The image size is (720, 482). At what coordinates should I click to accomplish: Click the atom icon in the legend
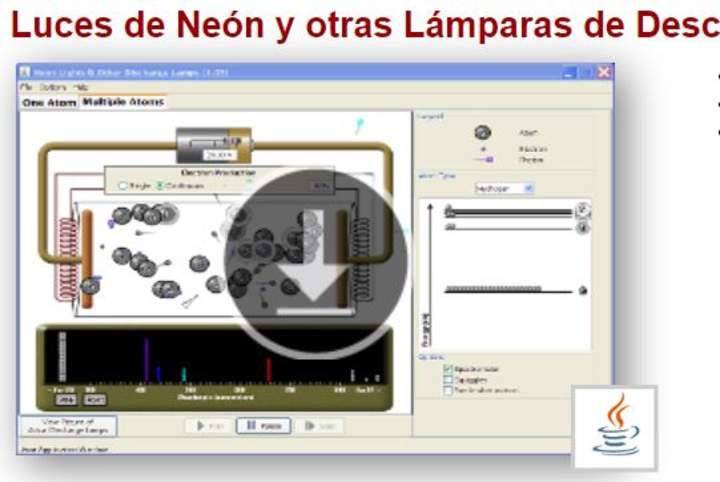pyautogui.click(x=483, y=133)
